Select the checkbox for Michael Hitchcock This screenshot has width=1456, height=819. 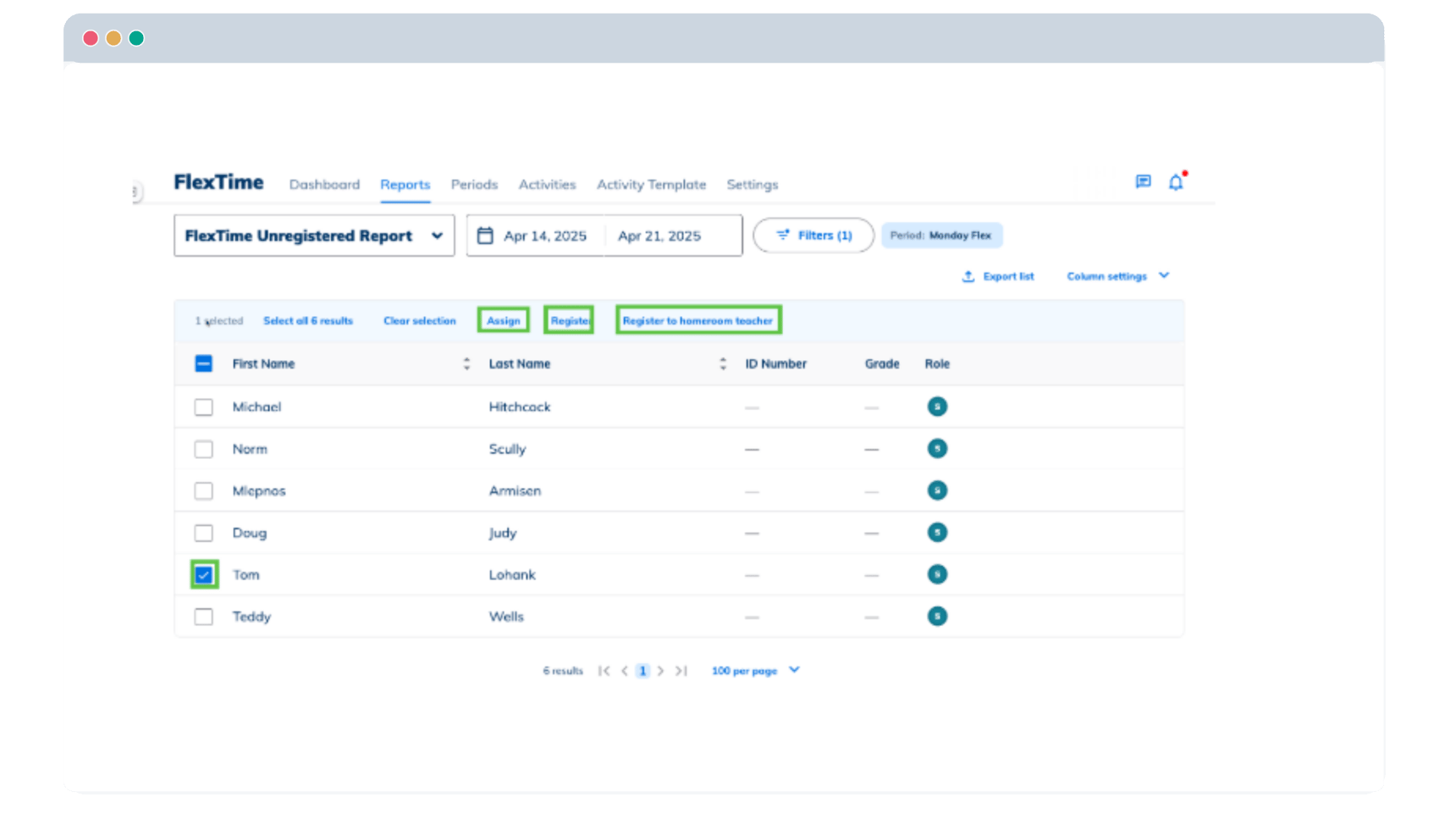(204, 407)
